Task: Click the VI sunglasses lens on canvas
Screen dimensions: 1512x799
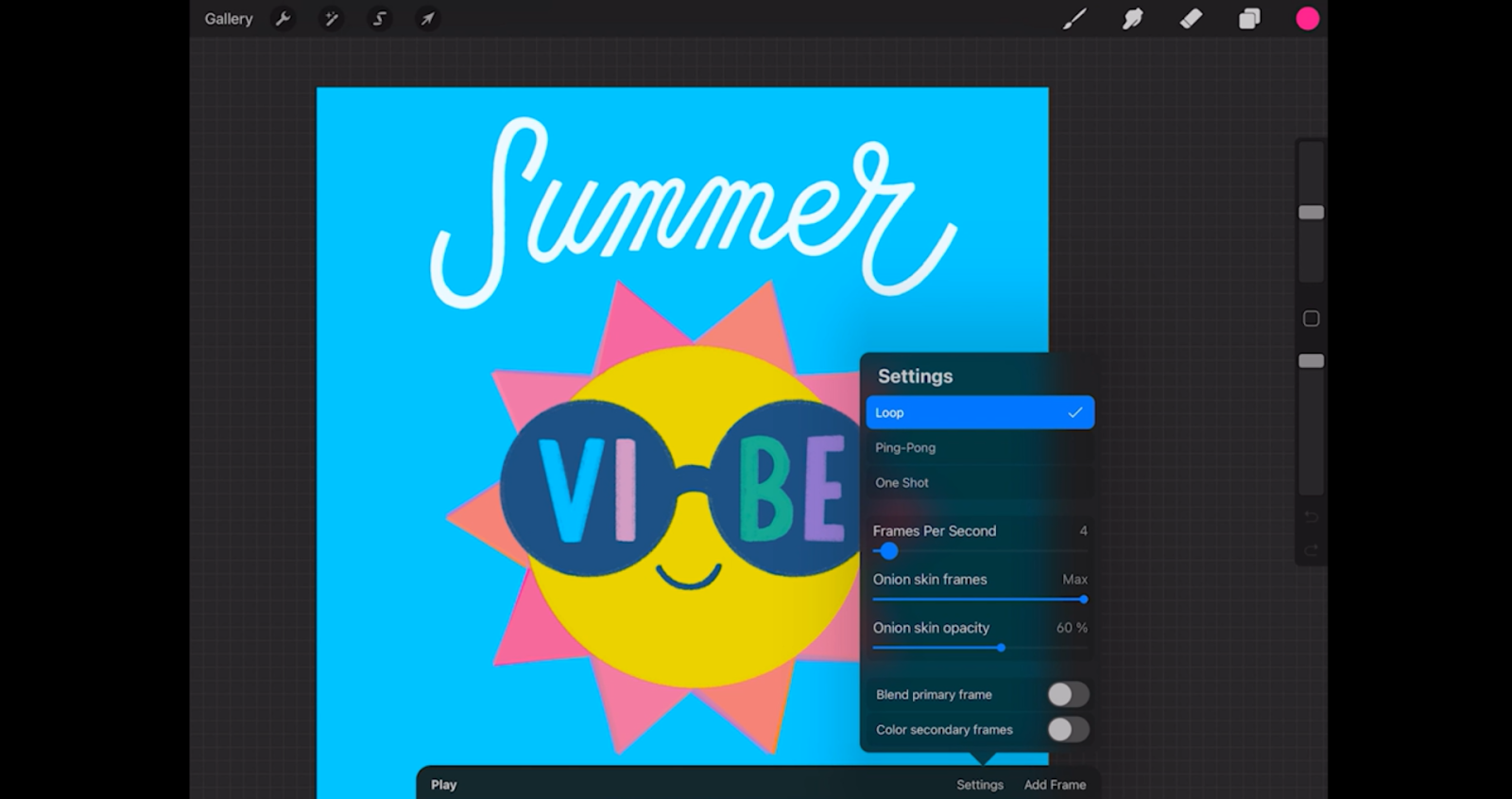Action: [x=588, y=488]
